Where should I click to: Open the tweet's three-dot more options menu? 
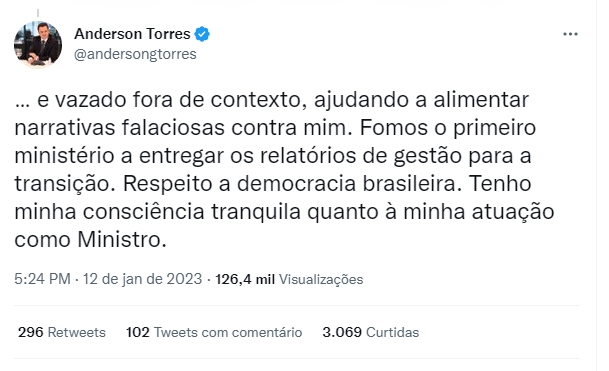[x=570, y=34]
